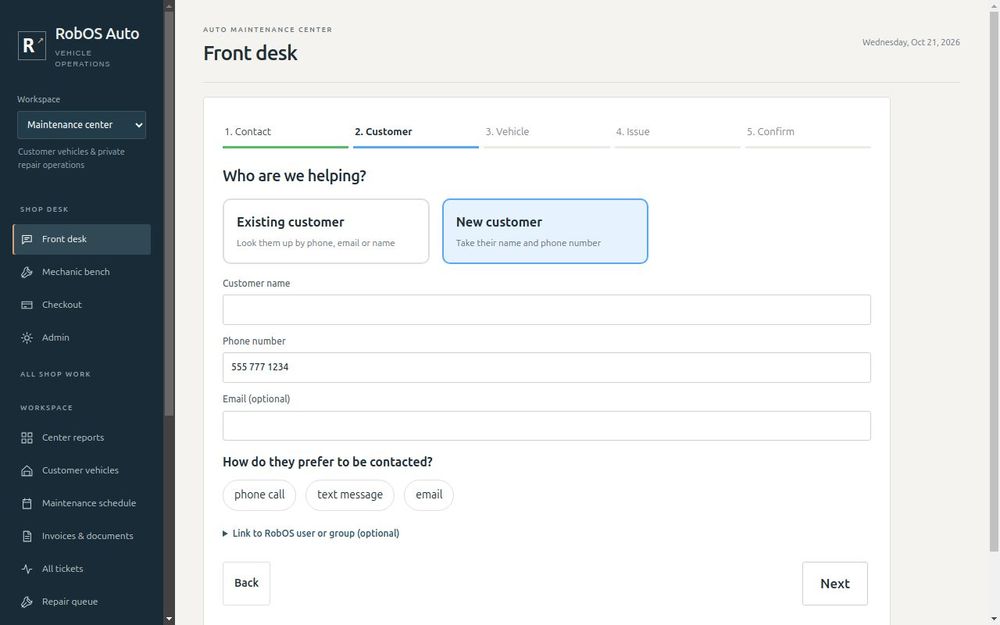Click the sidebar scrollbar down arrow
The height and width of the screenshot is (625, 1000).
tap(169, 619)
